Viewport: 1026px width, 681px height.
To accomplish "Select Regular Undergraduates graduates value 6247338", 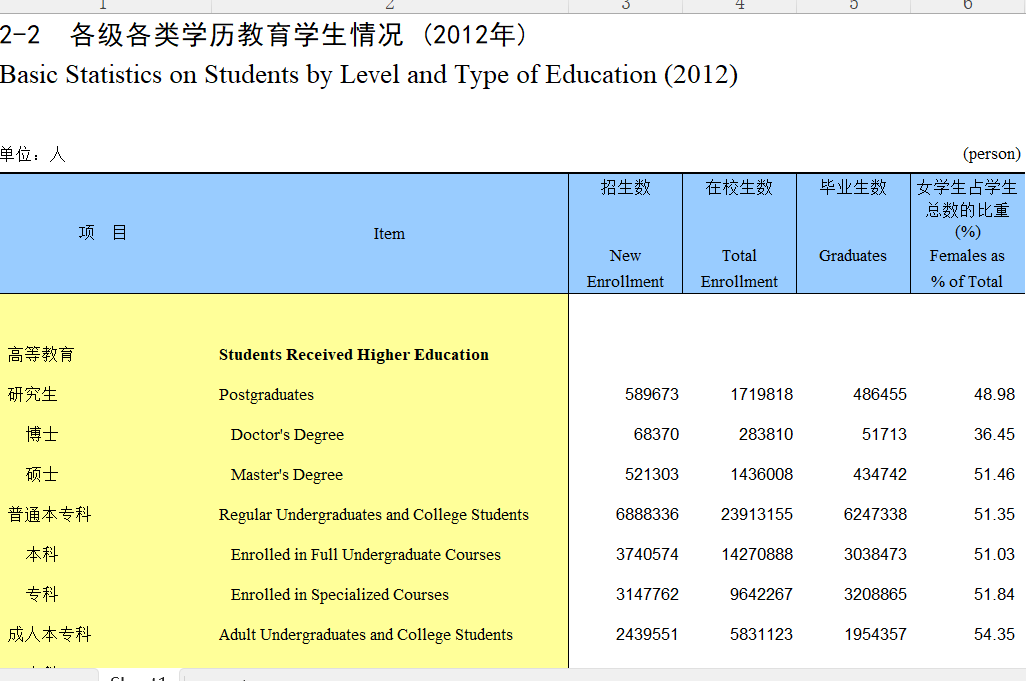I will pos(876,514).
